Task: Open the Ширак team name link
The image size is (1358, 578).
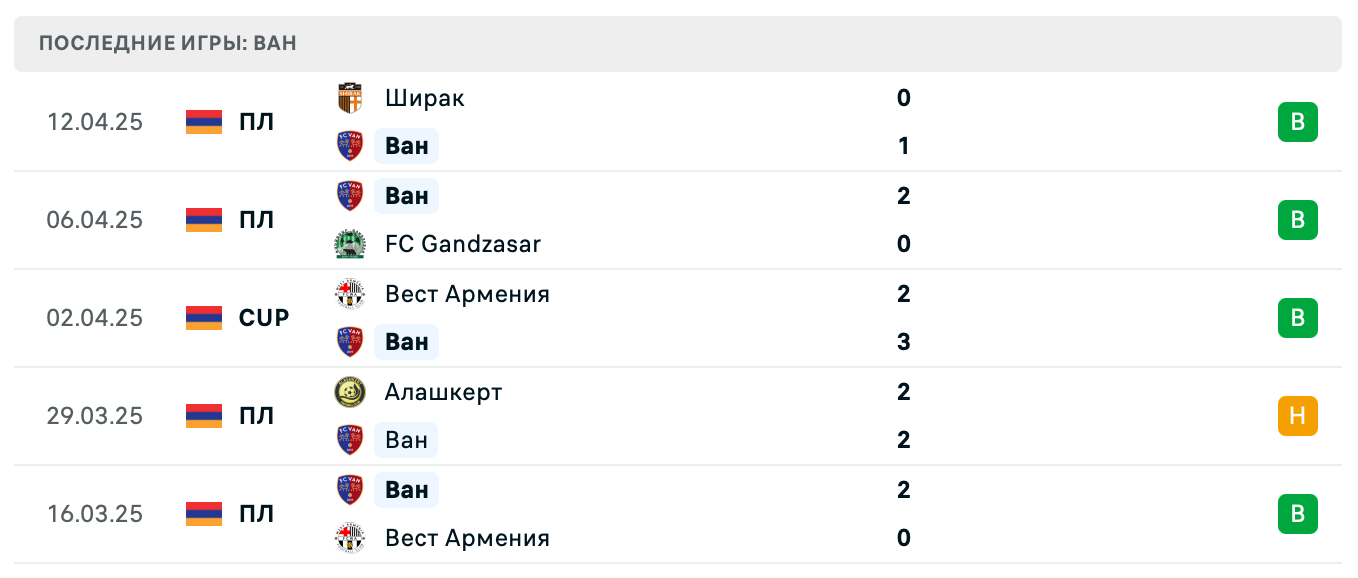Action: coord(423,98)
